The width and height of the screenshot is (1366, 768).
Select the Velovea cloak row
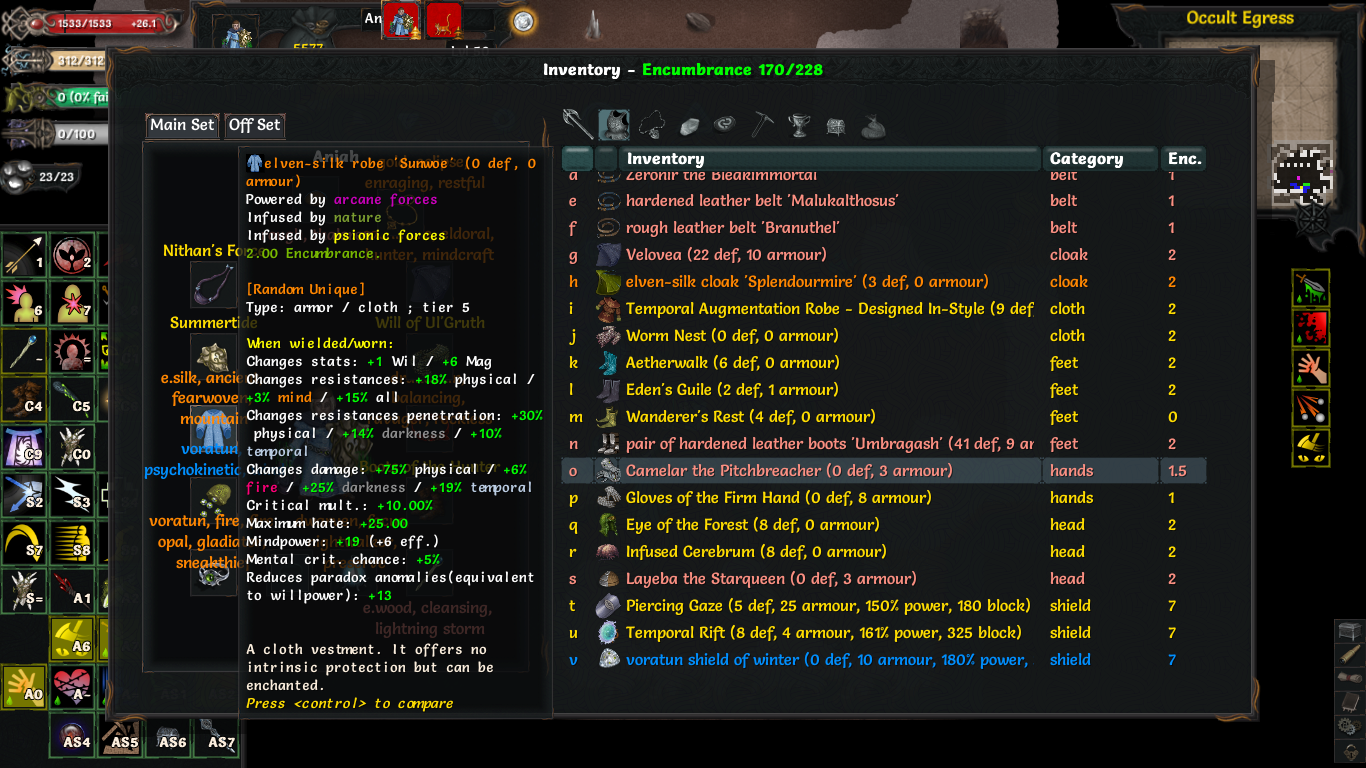884,255
